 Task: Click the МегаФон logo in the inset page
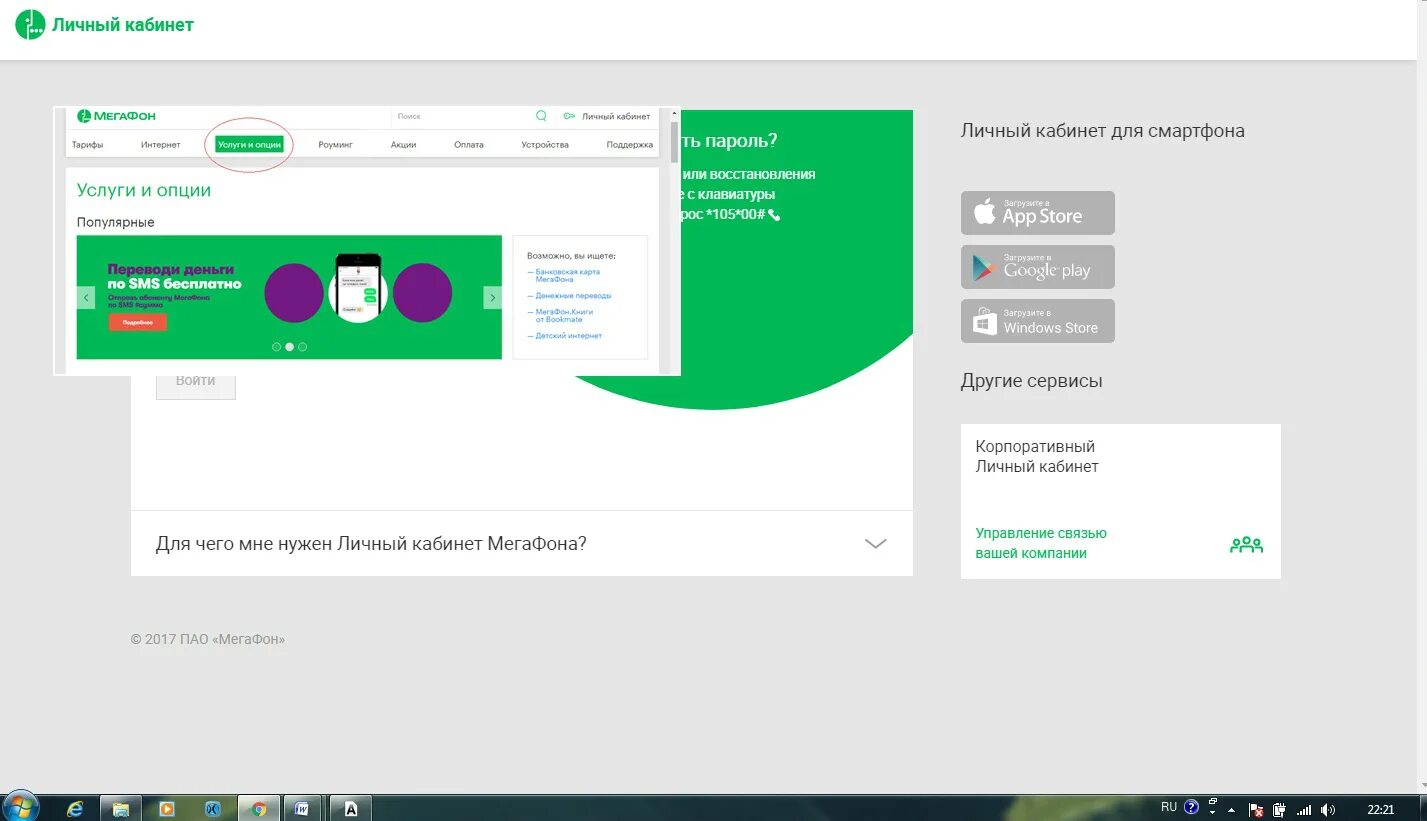[116, 116]
